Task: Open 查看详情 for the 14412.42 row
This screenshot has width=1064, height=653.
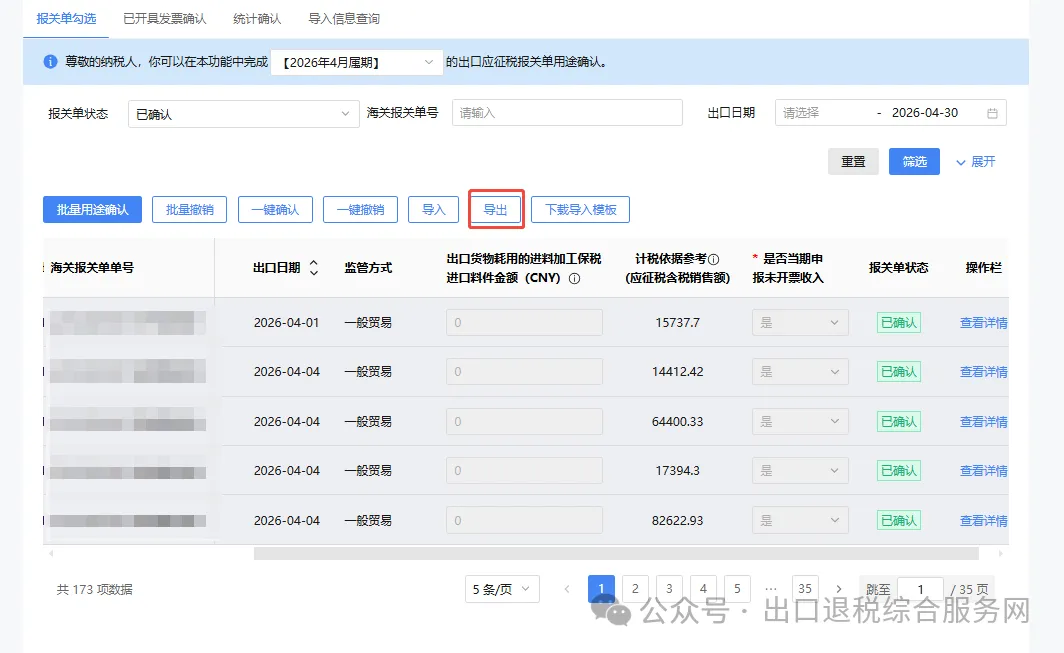Action: point(983,372)
